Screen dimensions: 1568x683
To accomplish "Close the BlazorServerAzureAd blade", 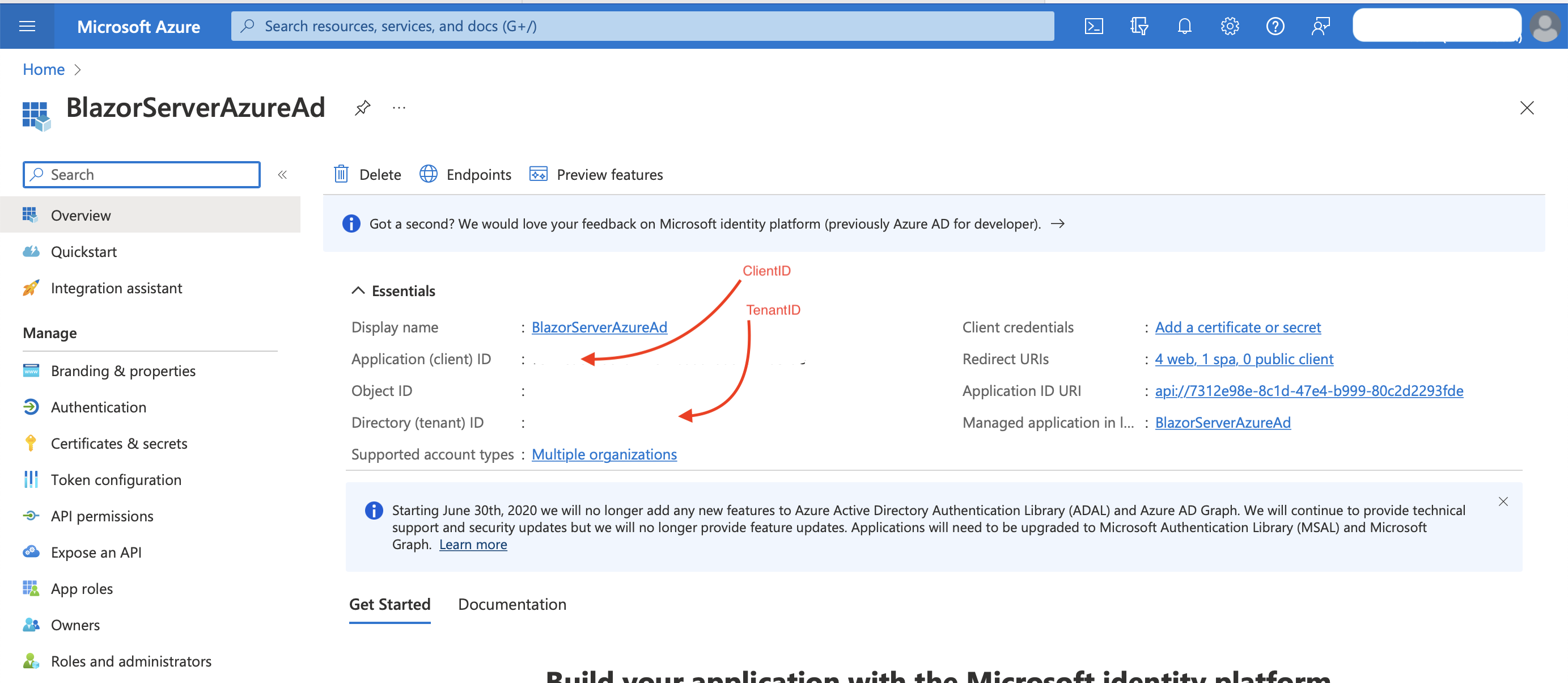I will [1526, 108].
